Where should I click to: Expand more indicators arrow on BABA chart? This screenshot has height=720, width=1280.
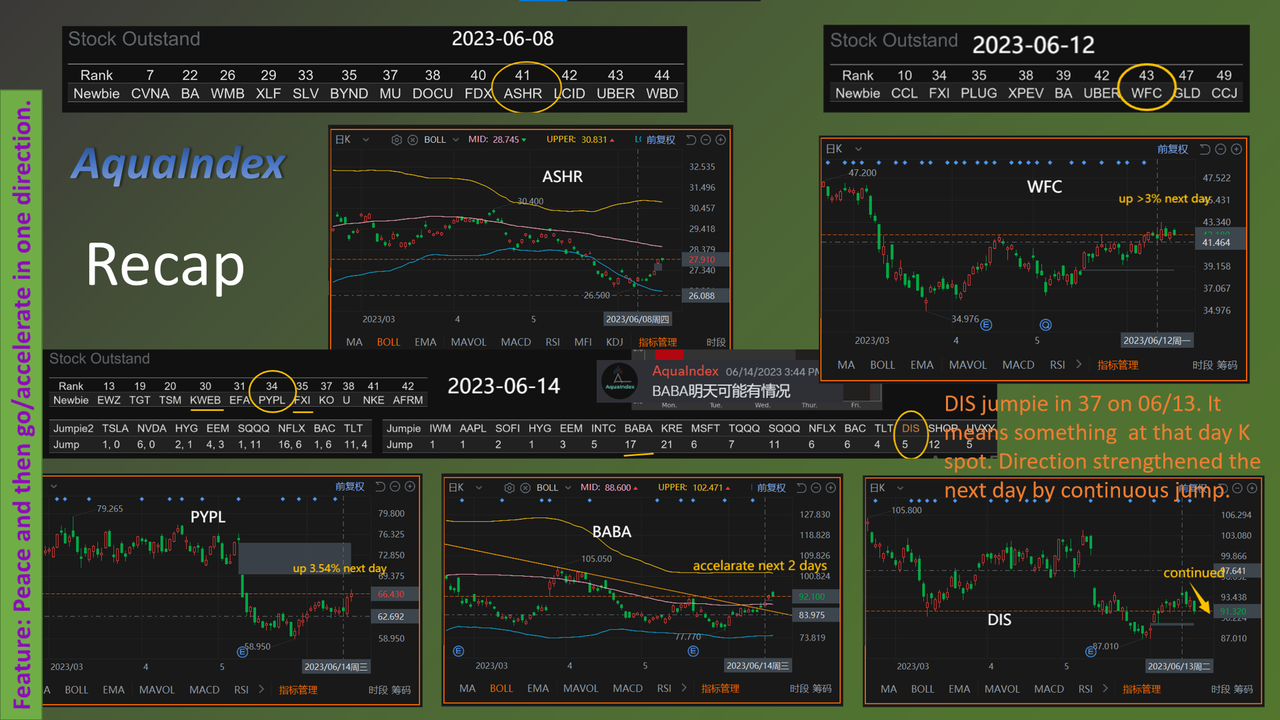683,688
